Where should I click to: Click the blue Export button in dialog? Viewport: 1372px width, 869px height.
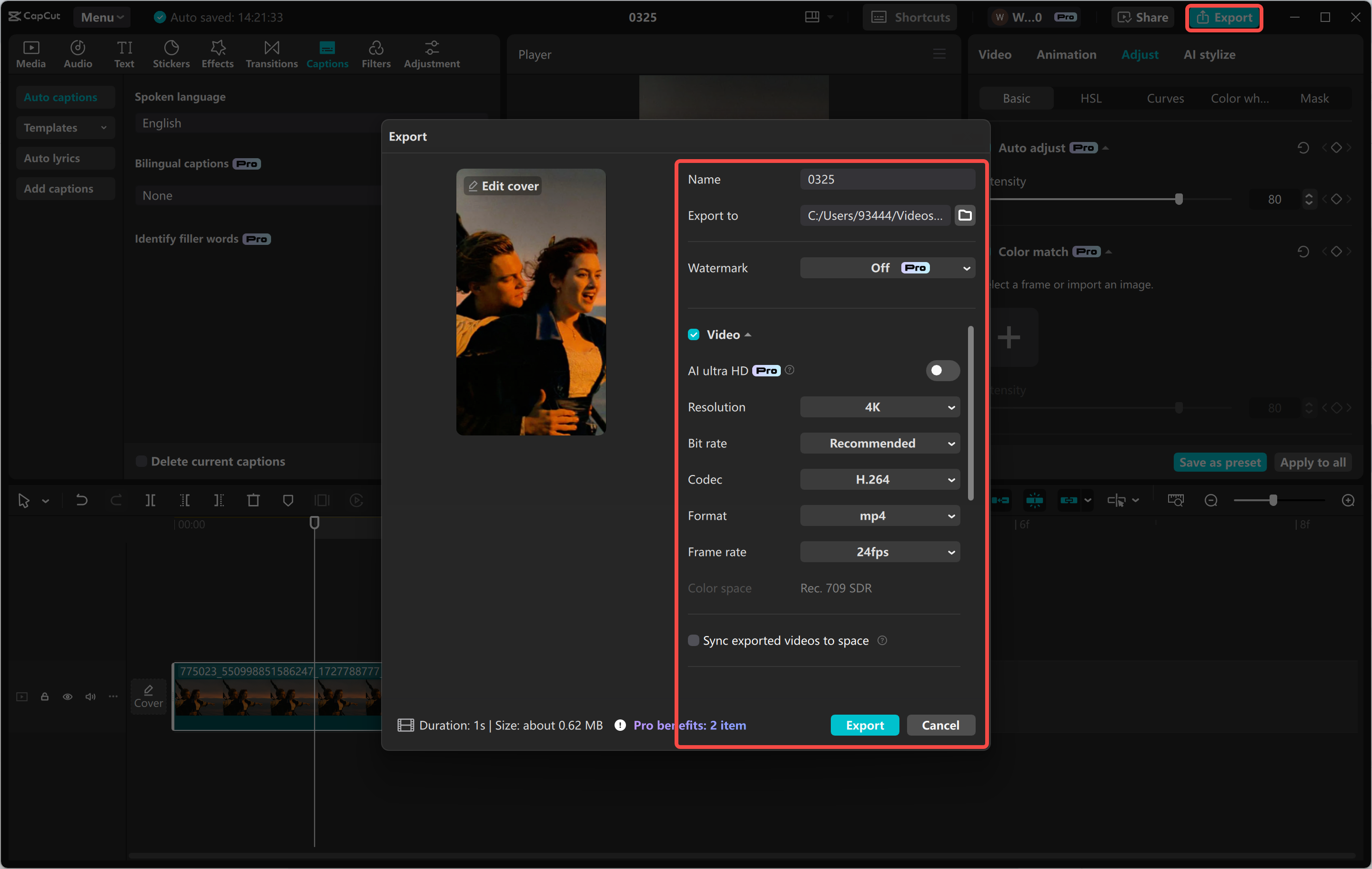[864, 725]
